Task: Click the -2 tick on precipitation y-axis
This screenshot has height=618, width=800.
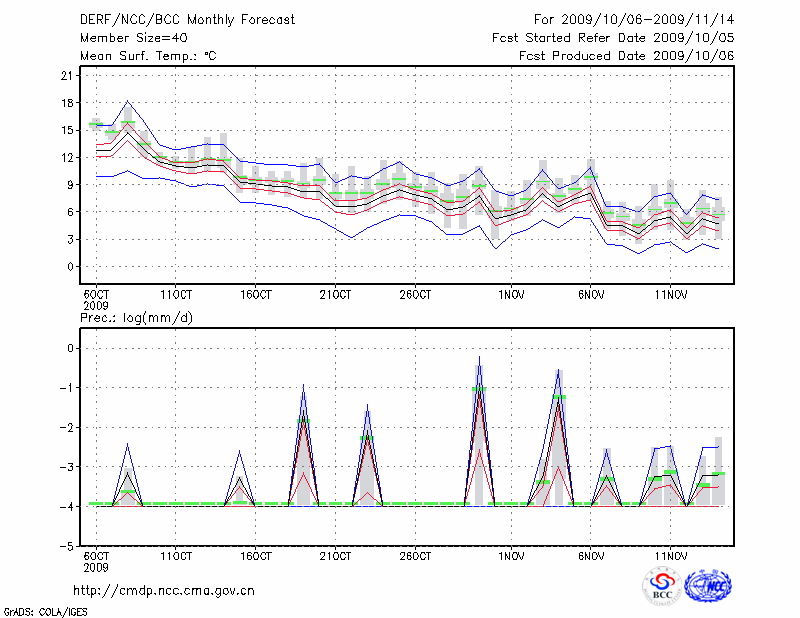Action: [x=68, y=428]
